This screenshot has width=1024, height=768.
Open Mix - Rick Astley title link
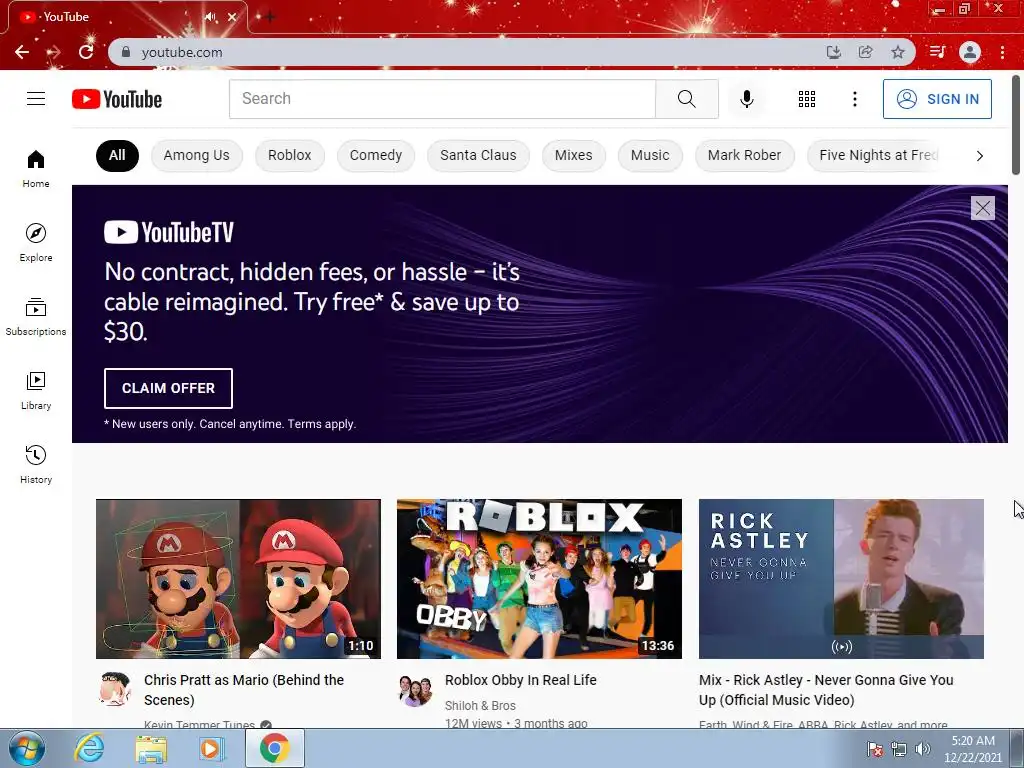[826, 690]
